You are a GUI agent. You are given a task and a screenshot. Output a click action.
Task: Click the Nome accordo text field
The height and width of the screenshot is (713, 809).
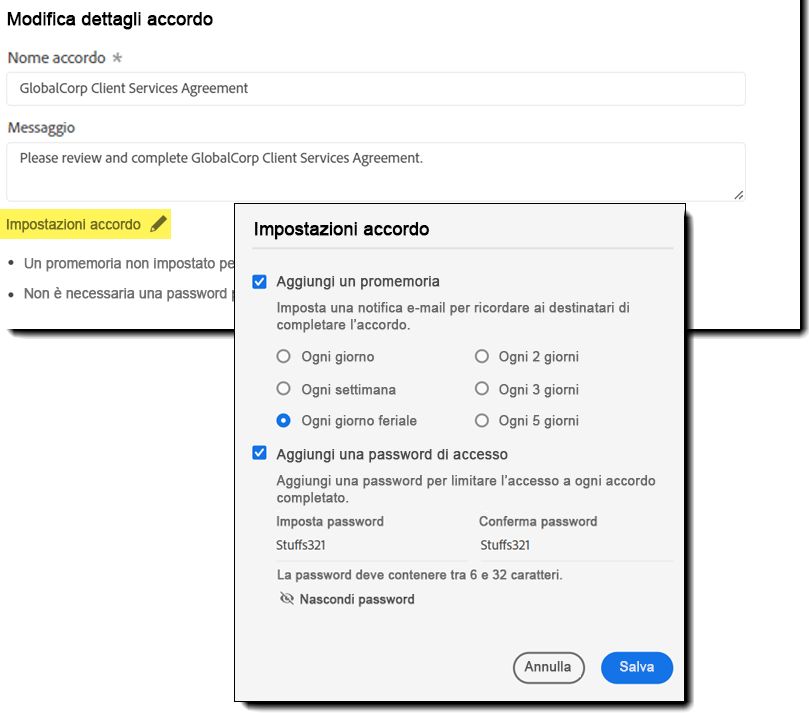pyautogui.click(x=376, y=89)
